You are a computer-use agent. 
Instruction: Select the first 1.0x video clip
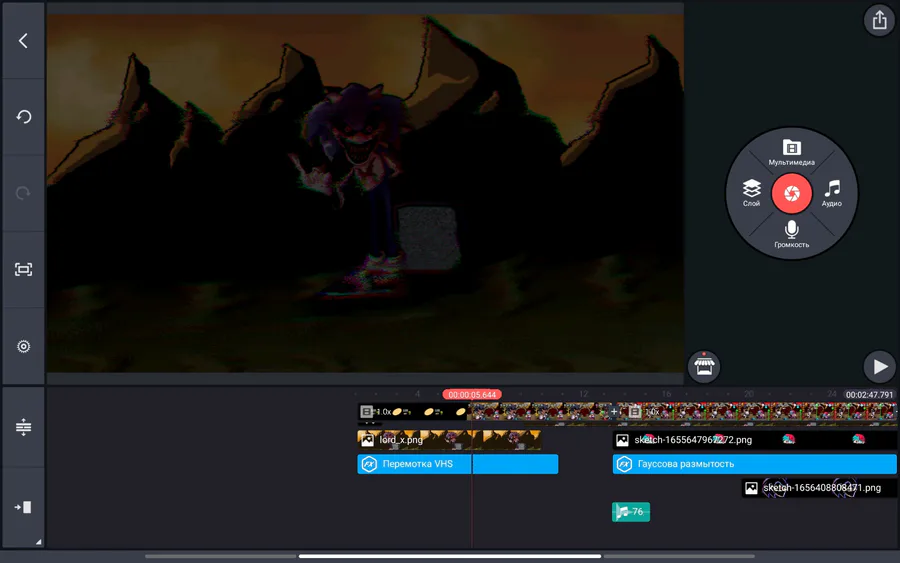coord(482,411)
